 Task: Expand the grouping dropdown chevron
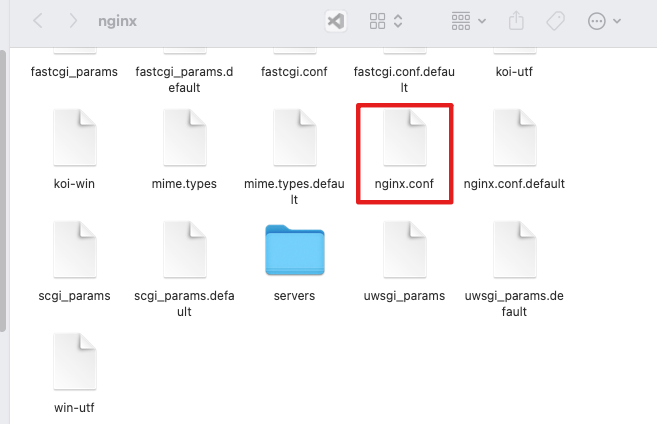coord(482,21)
